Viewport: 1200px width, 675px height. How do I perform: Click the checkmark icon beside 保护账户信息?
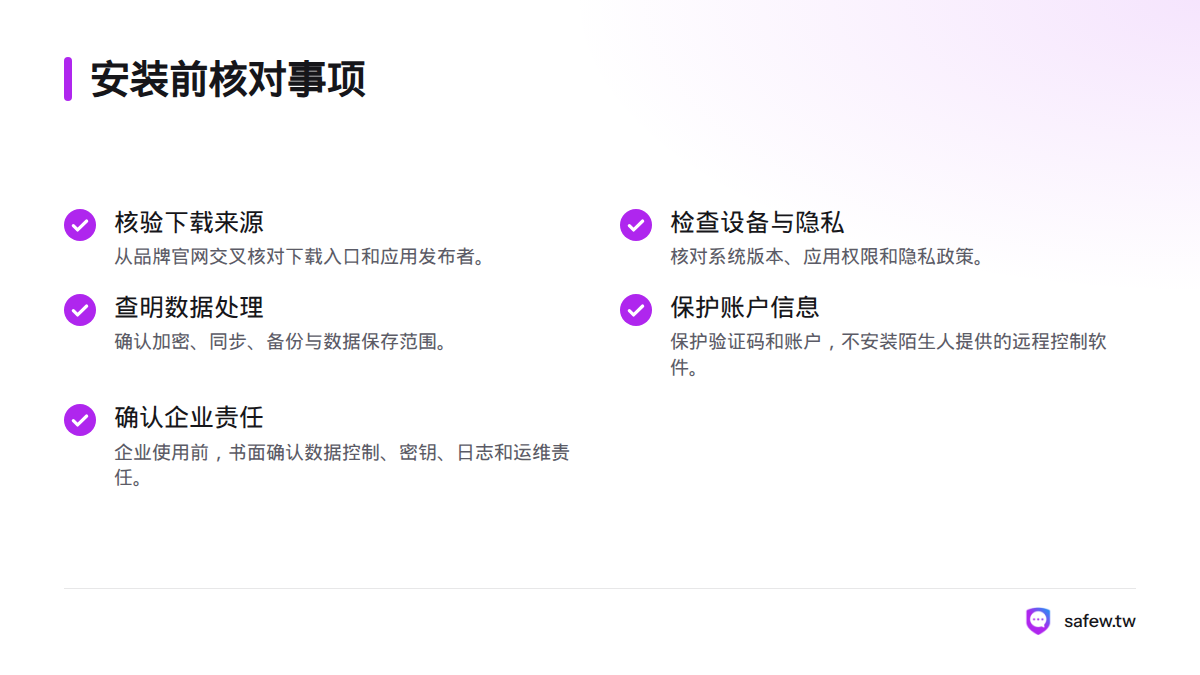[x=636, y=310]
